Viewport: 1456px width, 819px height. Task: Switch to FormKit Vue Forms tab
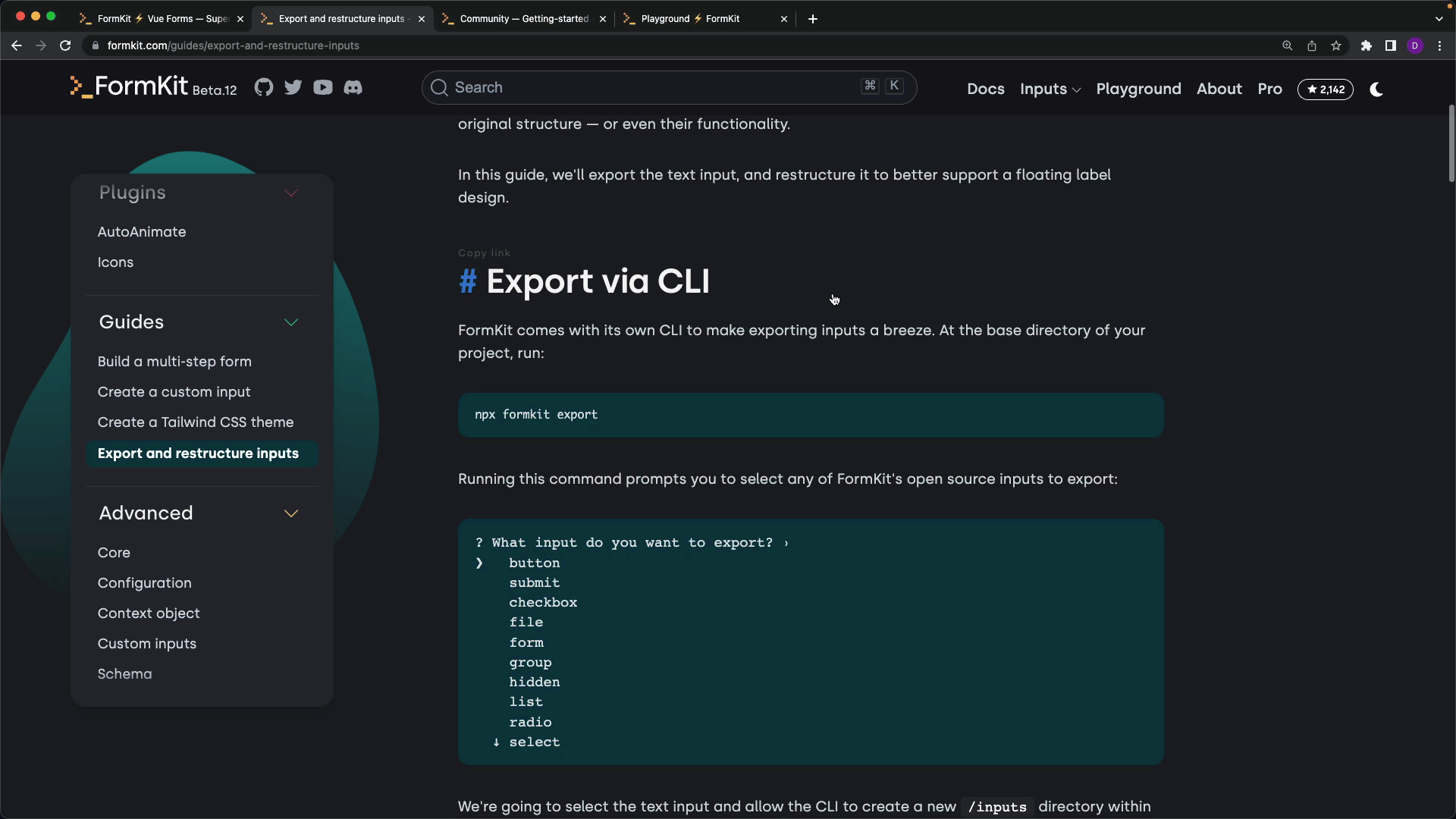[161, 19]
